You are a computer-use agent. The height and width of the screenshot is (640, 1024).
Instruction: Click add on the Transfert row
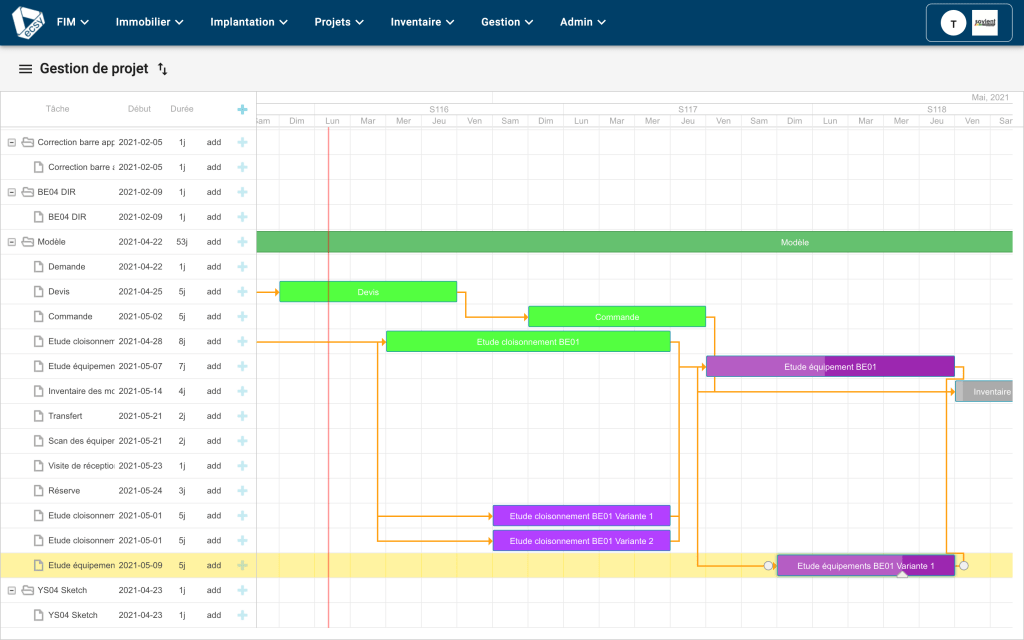click(213, 416)
